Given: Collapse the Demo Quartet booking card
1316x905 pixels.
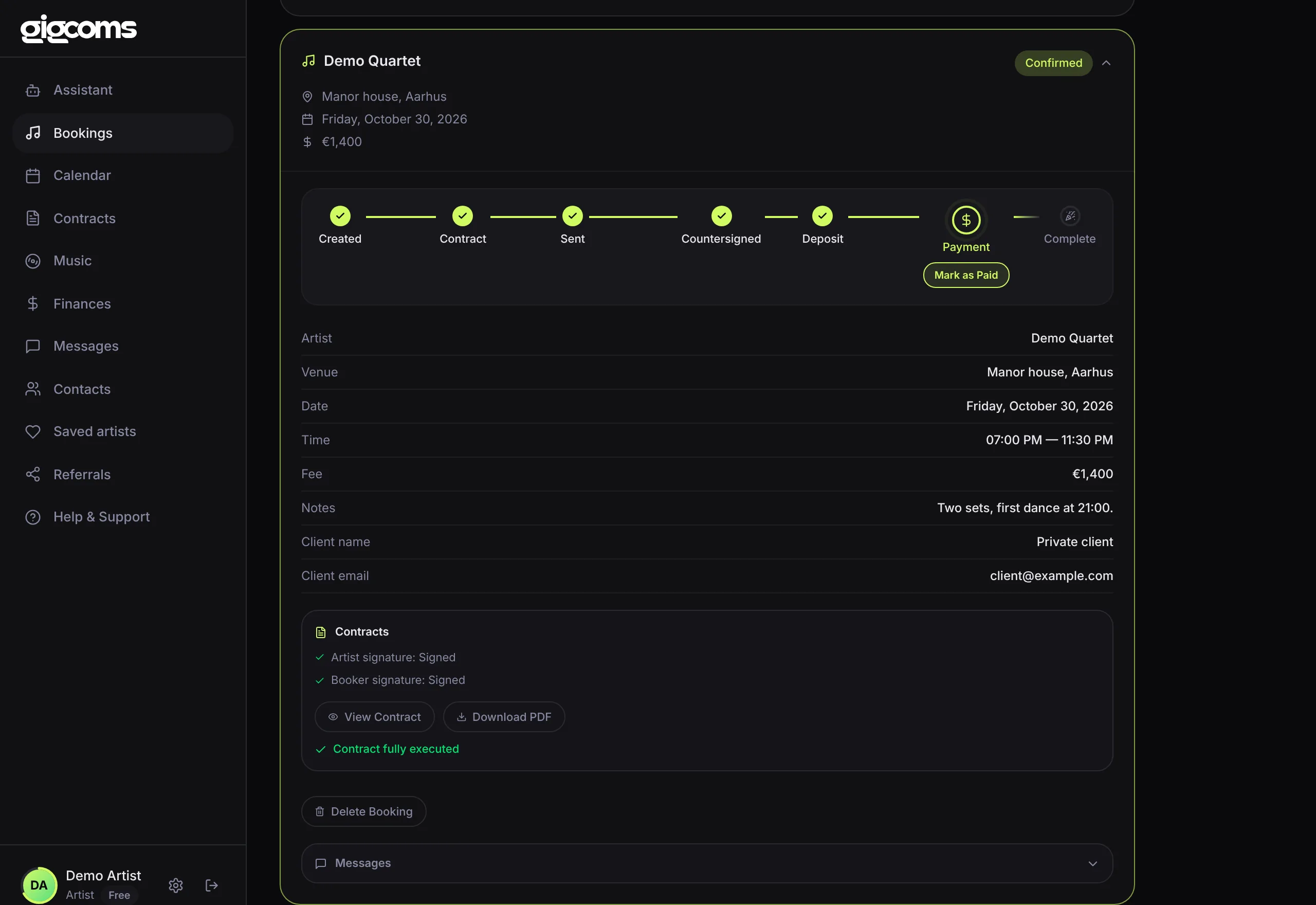Looking at the screenshot, I should pos(1106,63).
